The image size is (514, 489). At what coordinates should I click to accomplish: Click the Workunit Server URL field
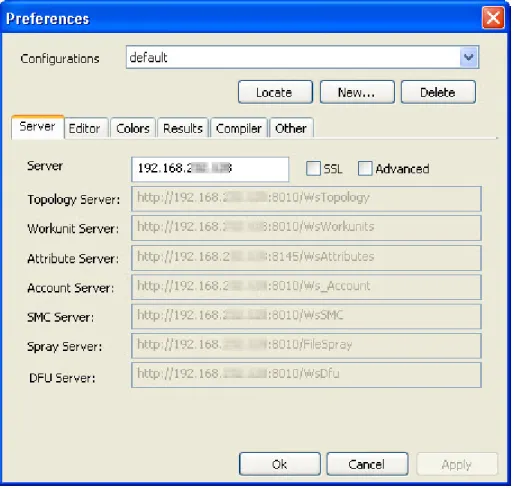point(306,228)
